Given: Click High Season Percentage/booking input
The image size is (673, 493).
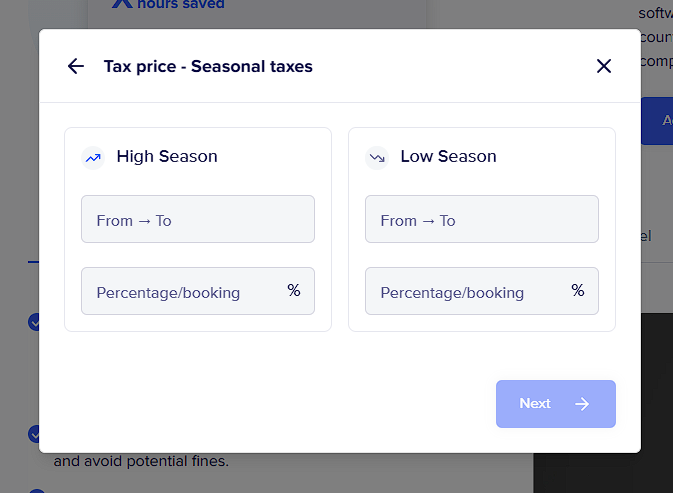Looking at the screenshot, I should coord(180,292).
